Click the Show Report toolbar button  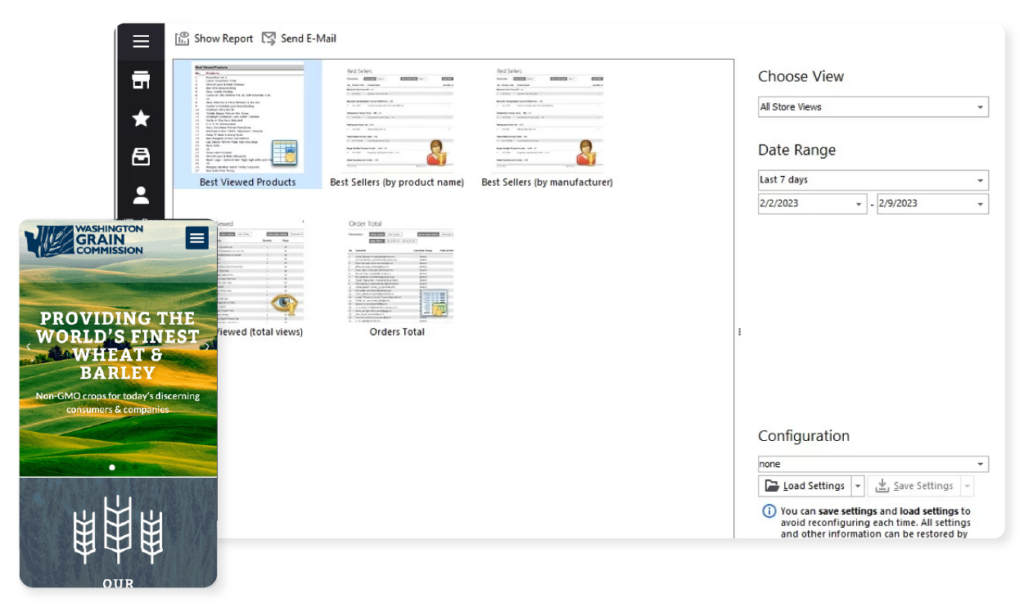214,39
